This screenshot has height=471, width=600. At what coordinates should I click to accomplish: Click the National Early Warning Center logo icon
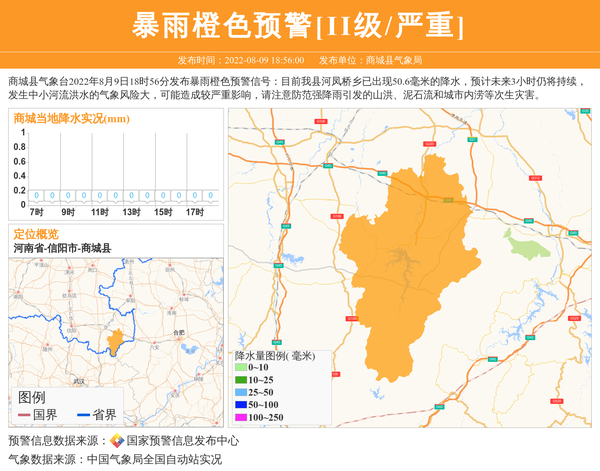(117, 440)
